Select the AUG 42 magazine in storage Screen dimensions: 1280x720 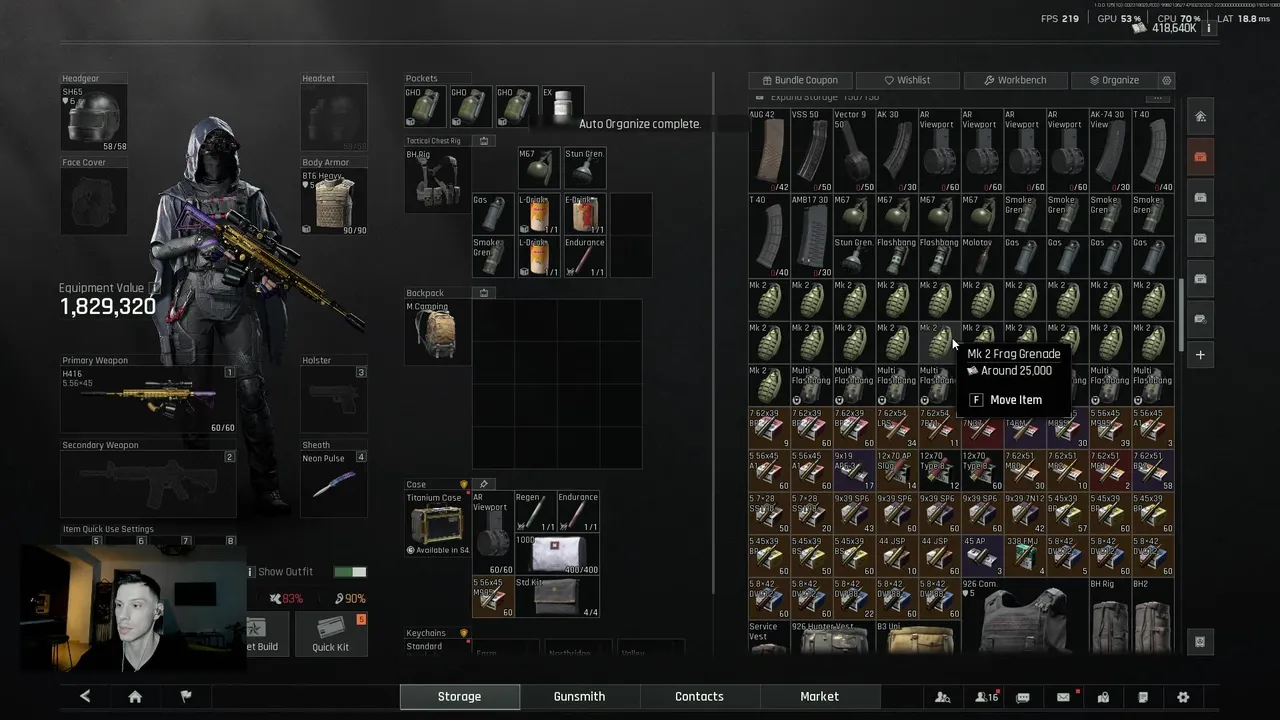click(x=769, y=151)
